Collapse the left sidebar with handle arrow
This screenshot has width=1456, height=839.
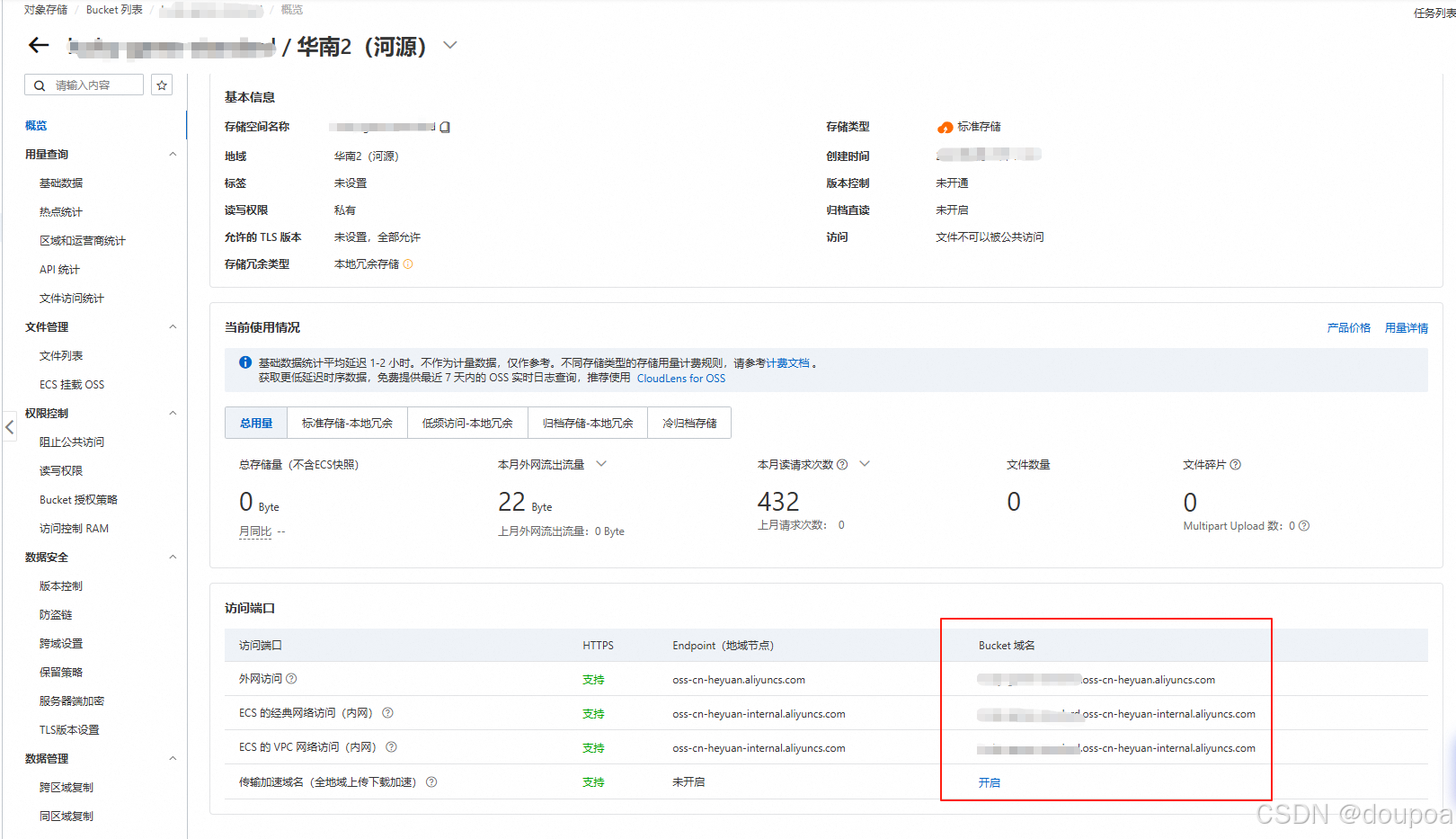point(9,427)
